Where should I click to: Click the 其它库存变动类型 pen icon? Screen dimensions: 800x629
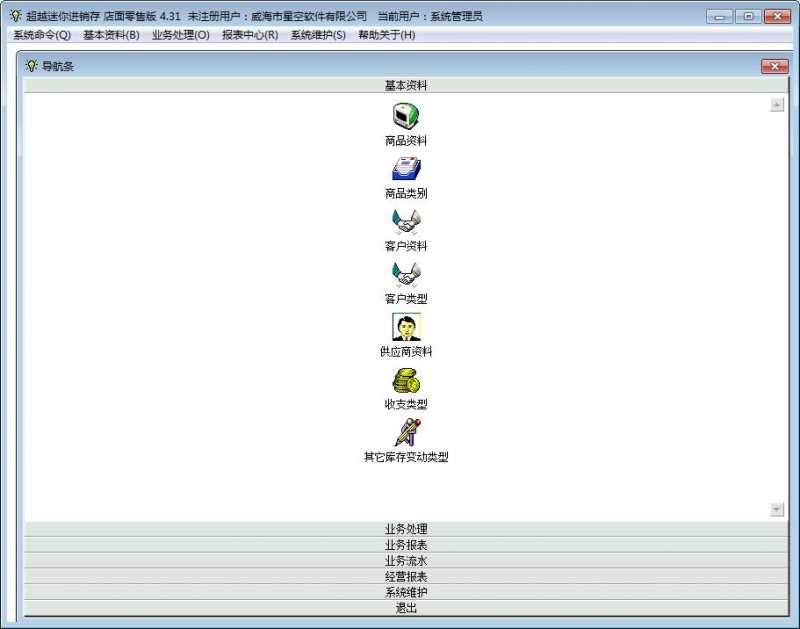coord(406,433)
